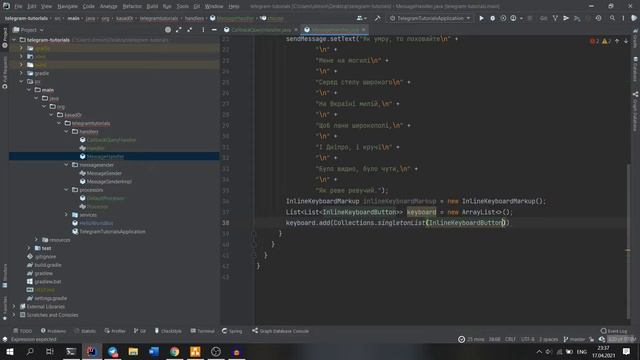Open the Refactor menu
640x360 pixels.
tap(132, 7)
